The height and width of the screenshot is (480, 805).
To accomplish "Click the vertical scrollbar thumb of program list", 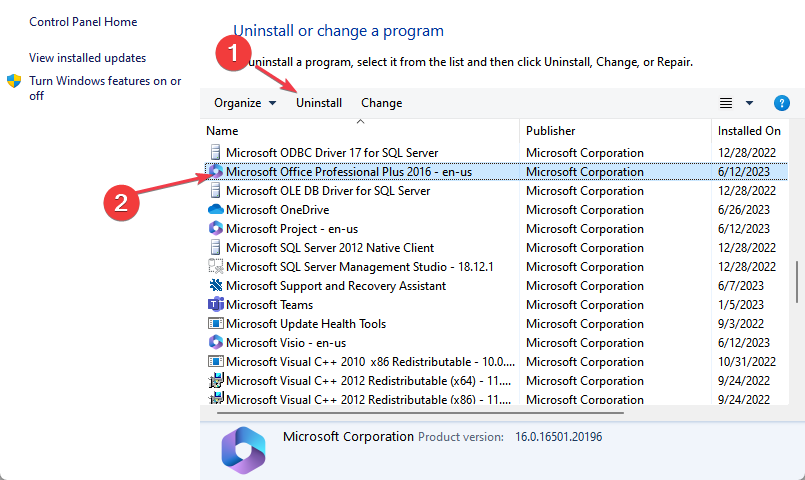I will pos(797,281).
